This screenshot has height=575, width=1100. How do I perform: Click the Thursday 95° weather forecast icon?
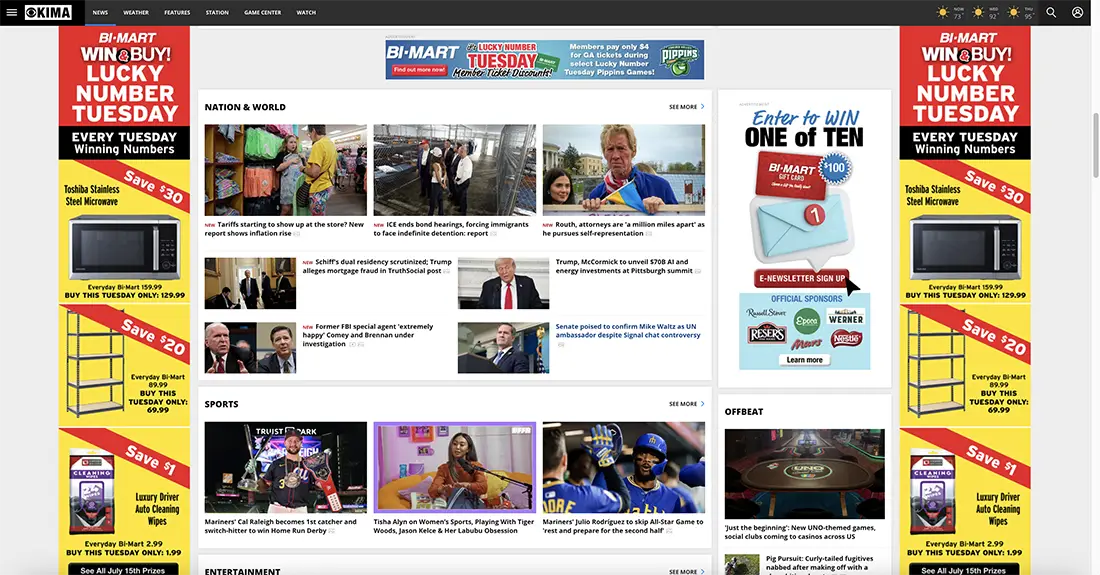tap(1013, 13)
